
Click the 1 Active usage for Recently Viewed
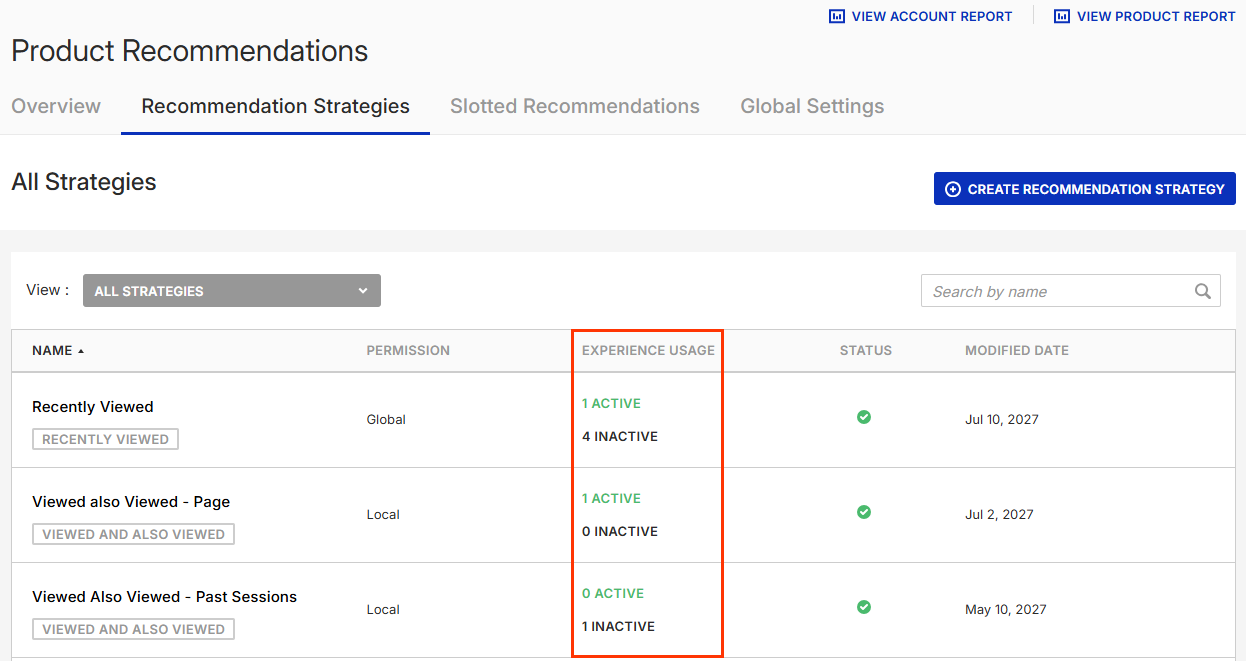click(x=611, y=404)
